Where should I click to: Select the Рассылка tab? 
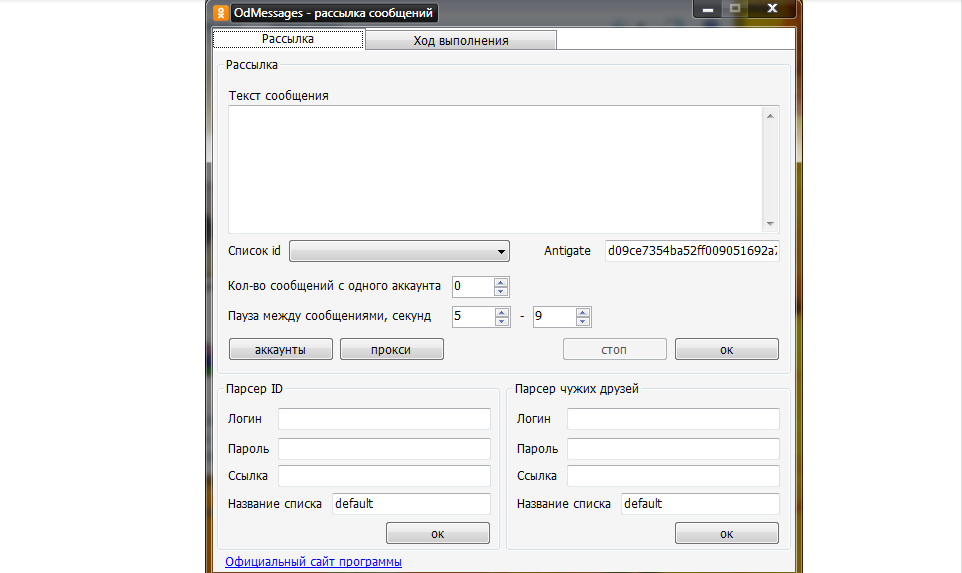(x=288, y=39)
